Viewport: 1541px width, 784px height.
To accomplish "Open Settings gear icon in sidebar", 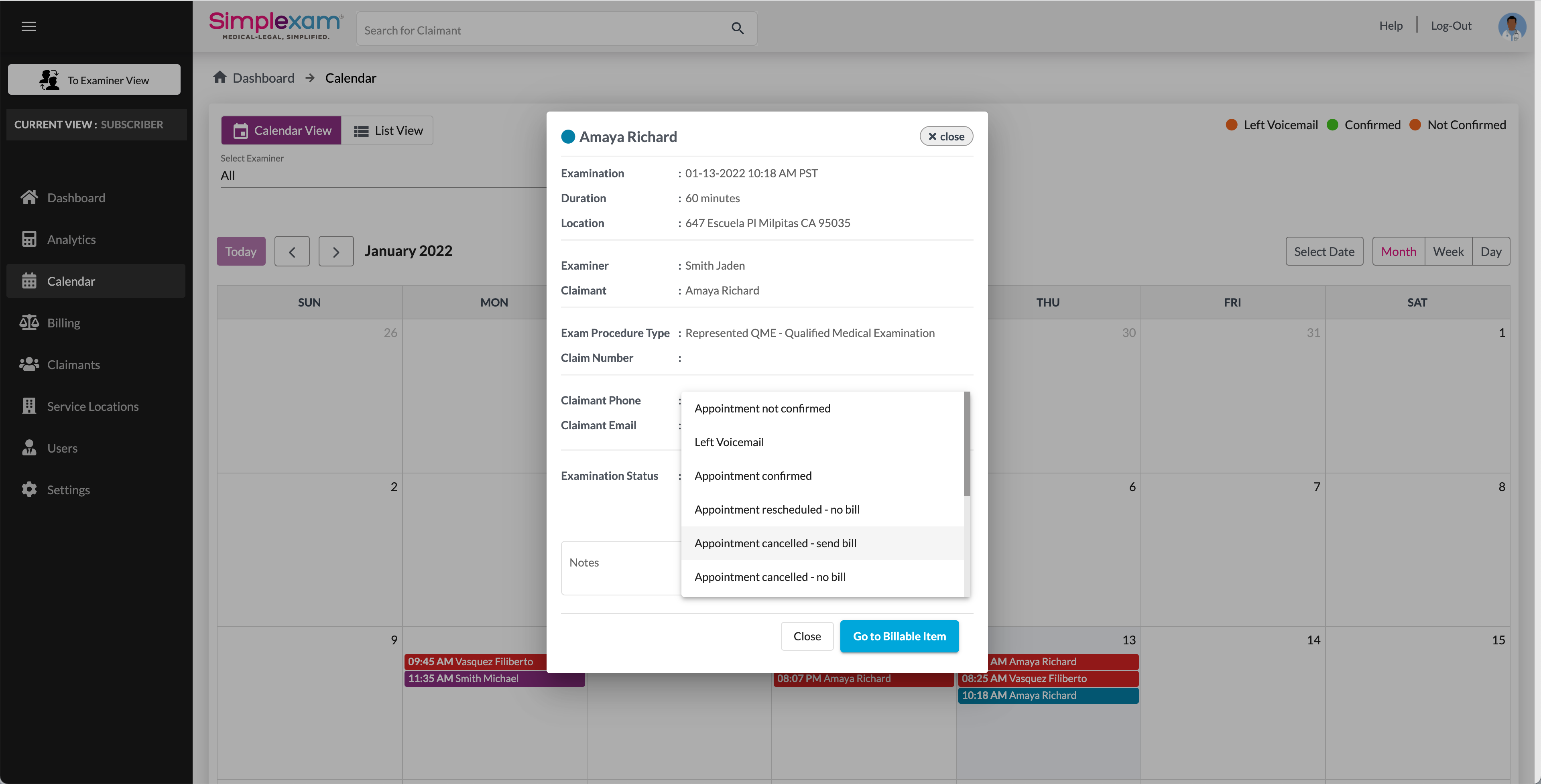I will [29, 489].
